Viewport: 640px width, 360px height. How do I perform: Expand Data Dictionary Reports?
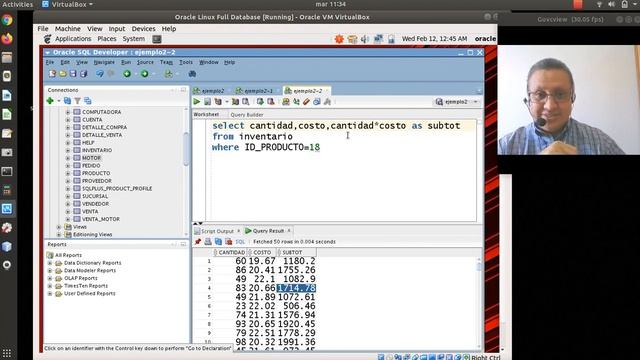click(x=50, y=263)
